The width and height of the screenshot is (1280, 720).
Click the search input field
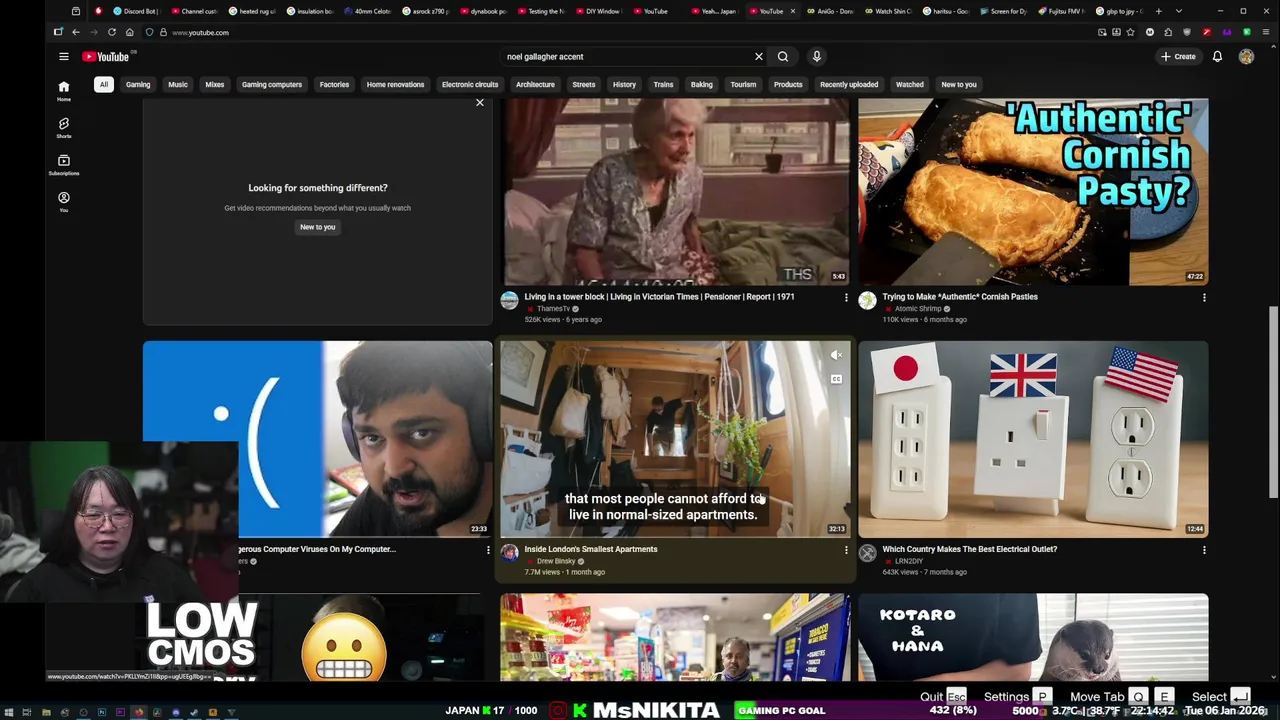click(x=627, y=56)
